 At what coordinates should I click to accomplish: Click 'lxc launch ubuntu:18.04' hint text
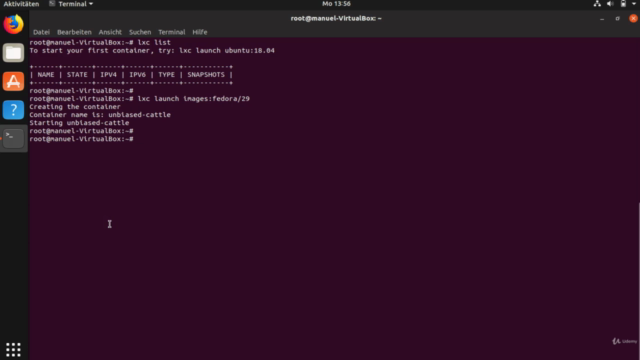pyautogui.click(x=227, y=51)
